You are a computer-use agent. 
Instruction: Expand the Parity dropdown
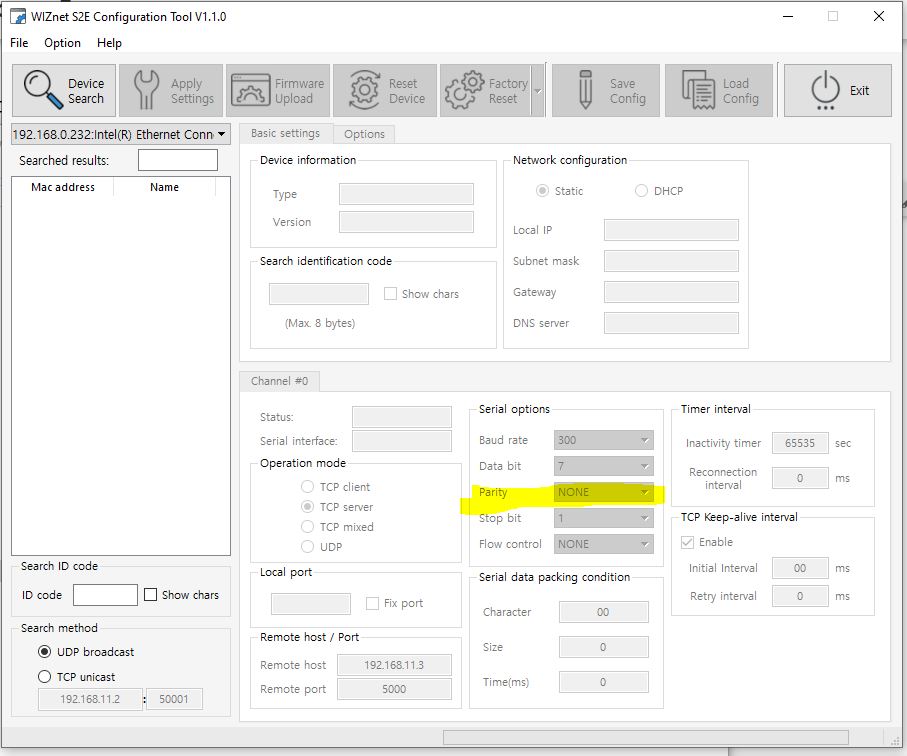coord(603,492)
